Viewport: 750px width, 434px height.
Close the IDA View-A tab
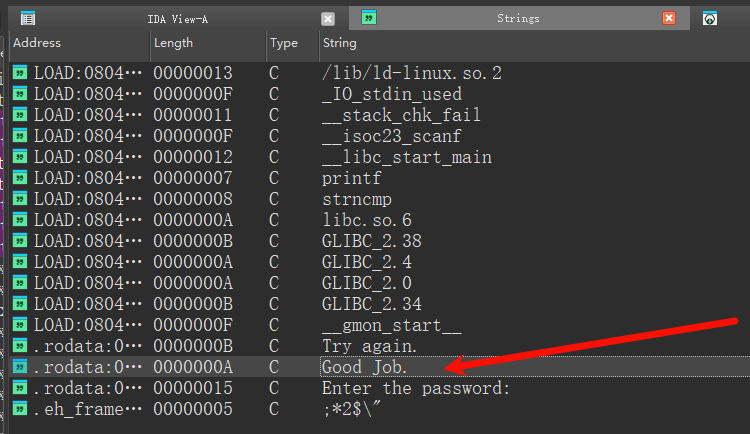click(x=328, y=19)
